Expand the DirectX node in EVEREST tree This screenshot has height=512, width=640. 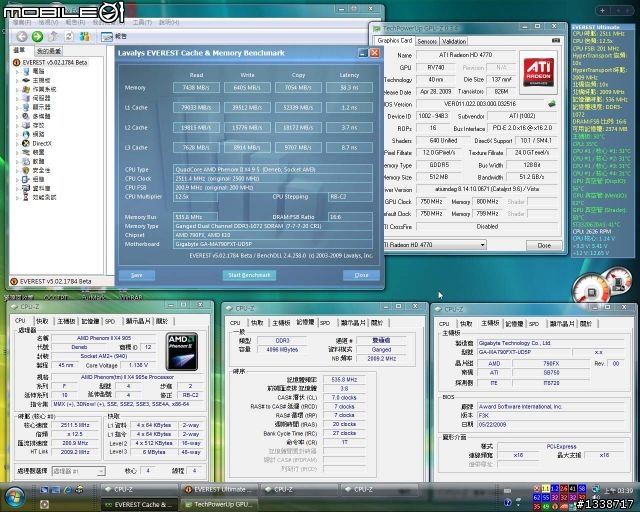17,143
